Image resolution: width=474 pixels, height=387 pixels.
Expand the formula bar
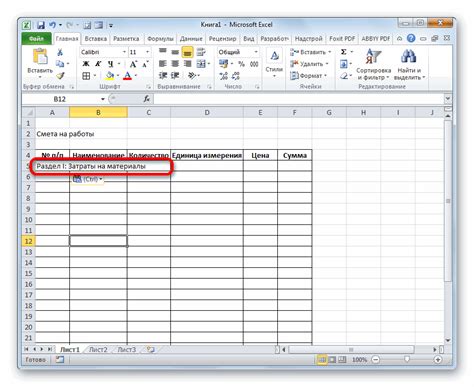point(448,99)
